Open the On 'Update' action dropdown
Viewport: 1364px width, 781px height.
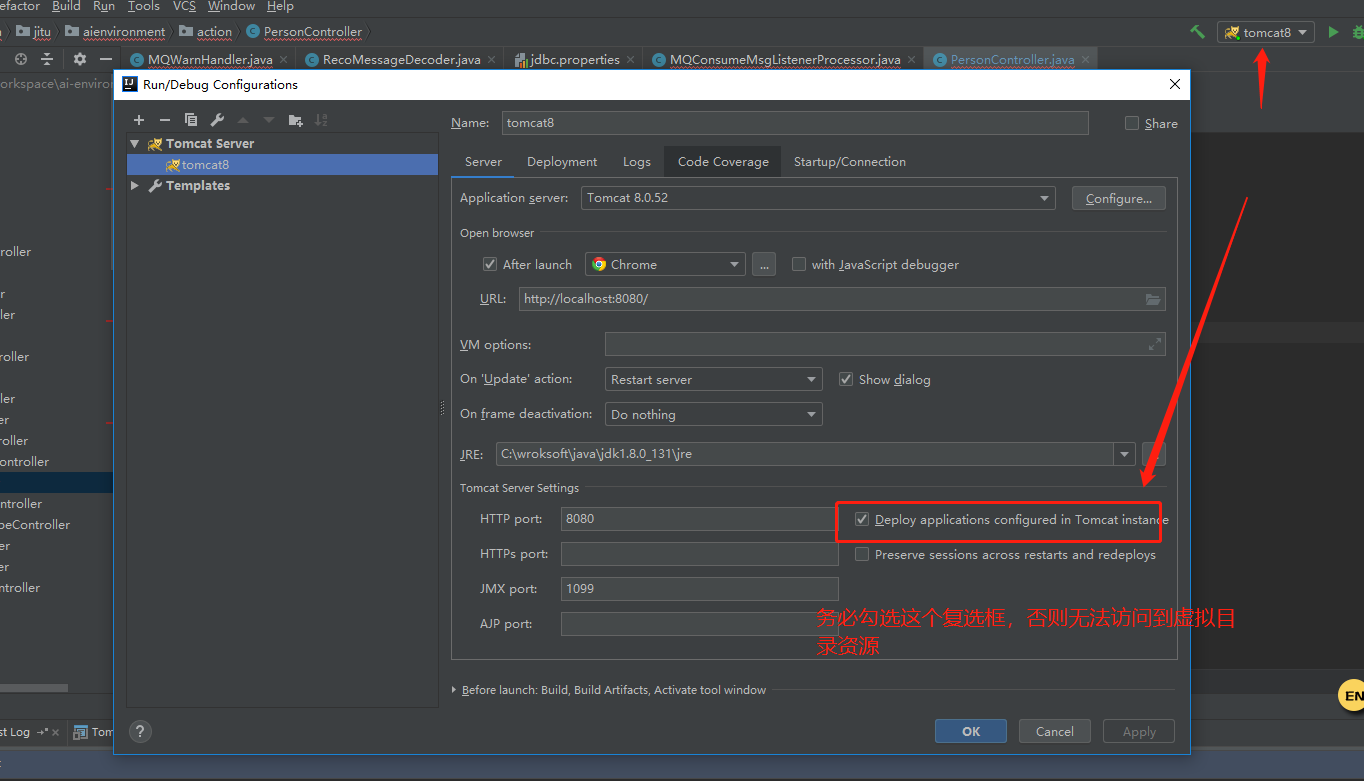pos(714,379)
